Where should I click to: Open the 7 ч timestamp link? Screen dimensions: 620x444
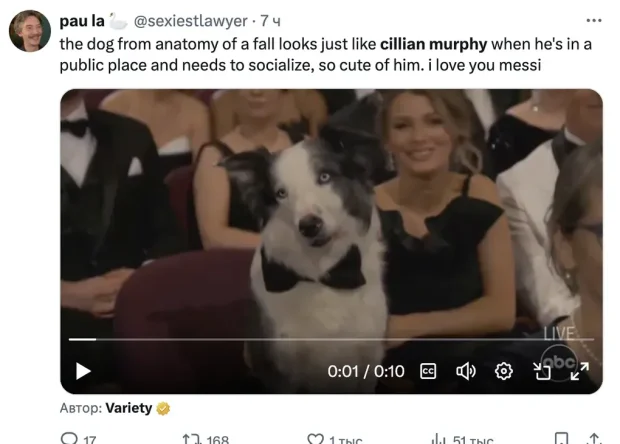pos(270,21)
